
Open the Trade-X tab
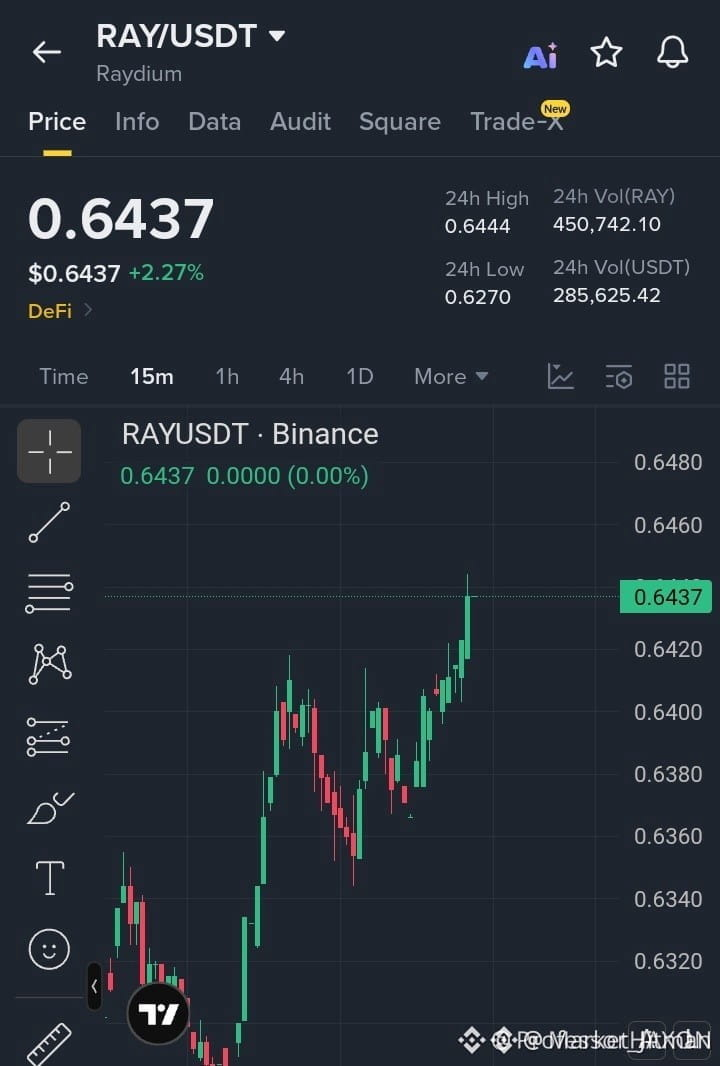(517, 121)
